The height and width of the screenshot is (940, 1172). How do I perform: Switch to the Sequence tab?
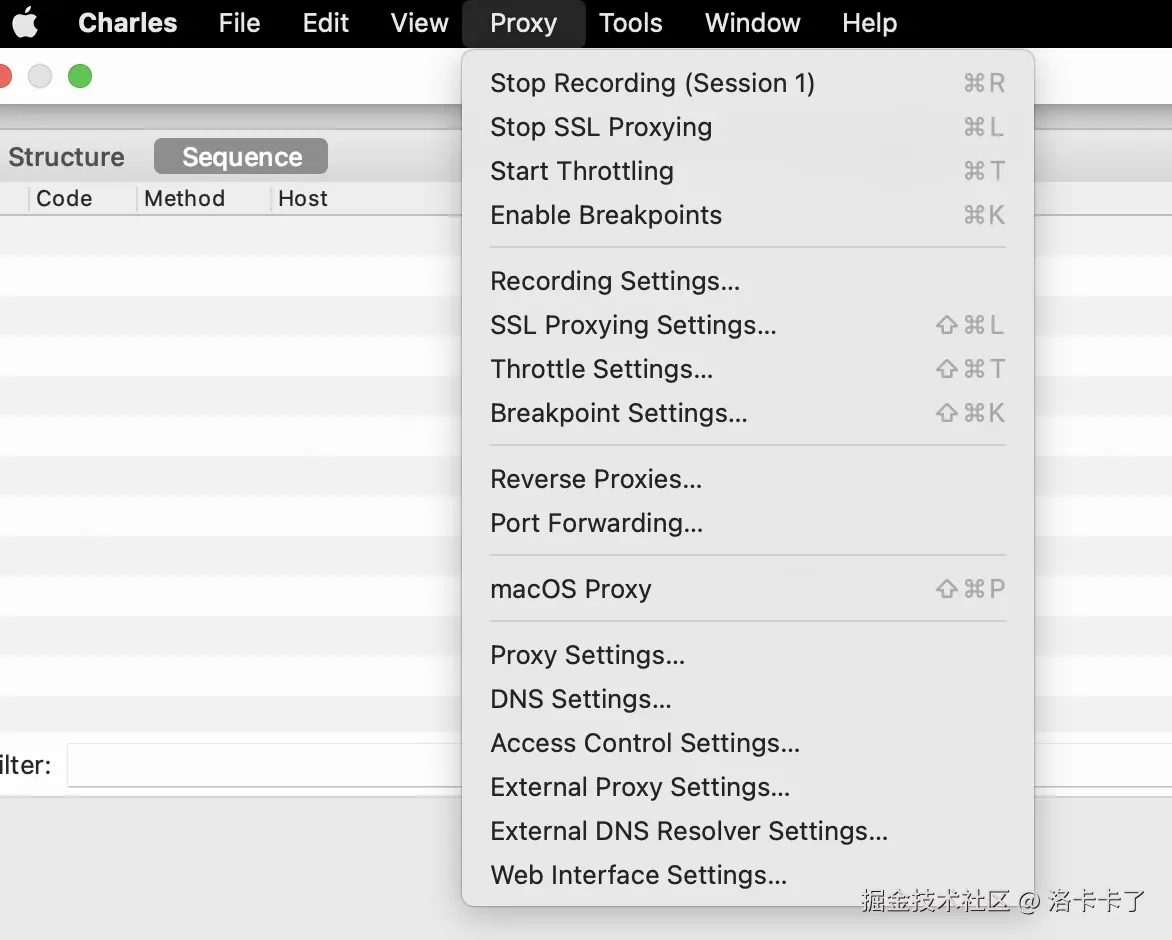pos(241,157)
